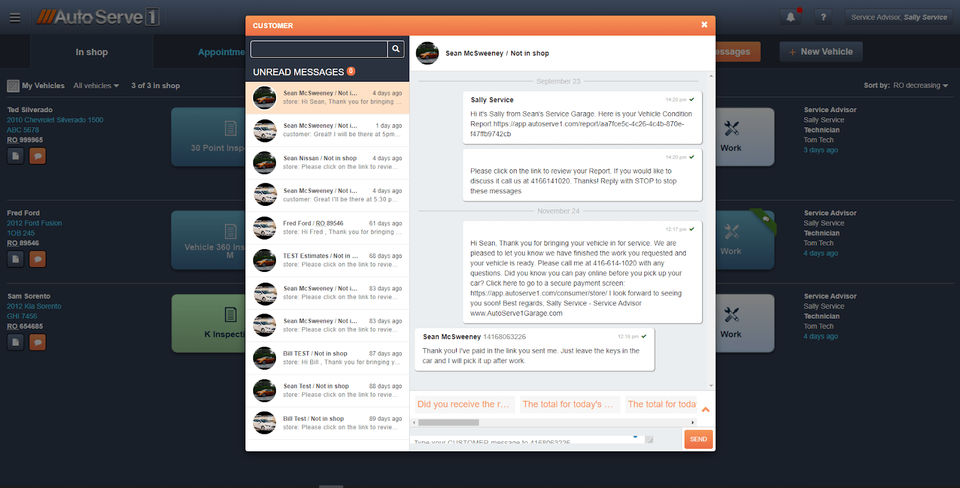This screenshot has height=488, width=960.
Task: Click the quick replies scrollbar left arrow
Action: pos(414,422)
